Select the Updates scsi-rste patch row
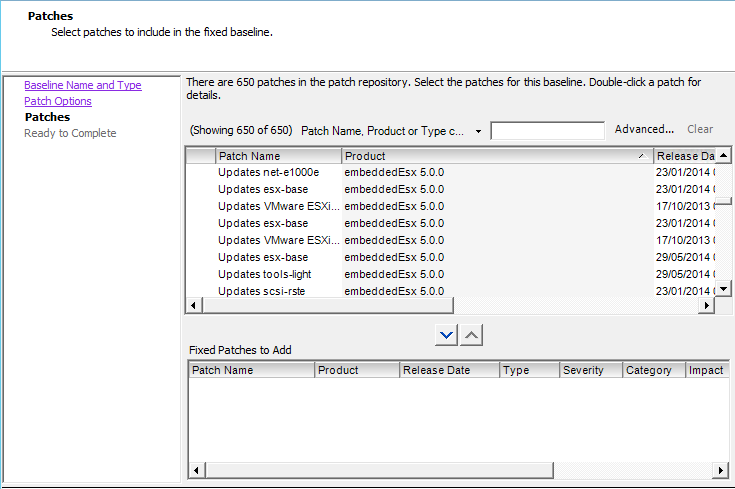Image resolution: width=735 pixels, height=489 pixels. (262, 291)
